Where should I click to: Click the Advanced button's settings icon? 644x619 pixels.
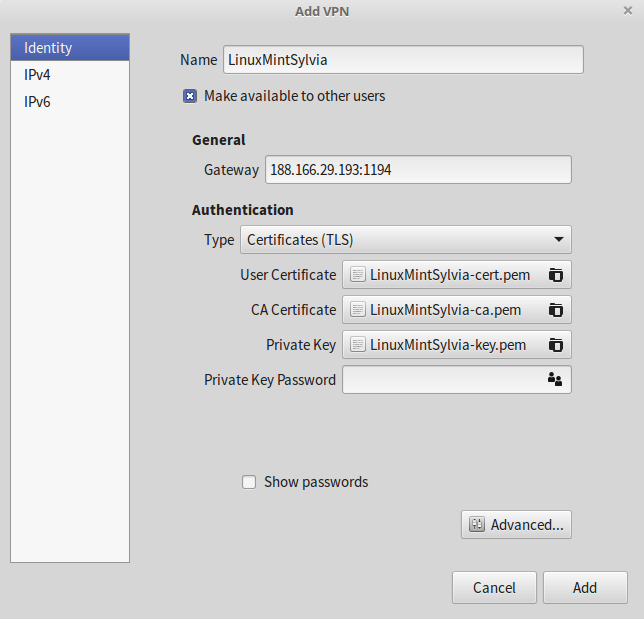tap(477, 525)
